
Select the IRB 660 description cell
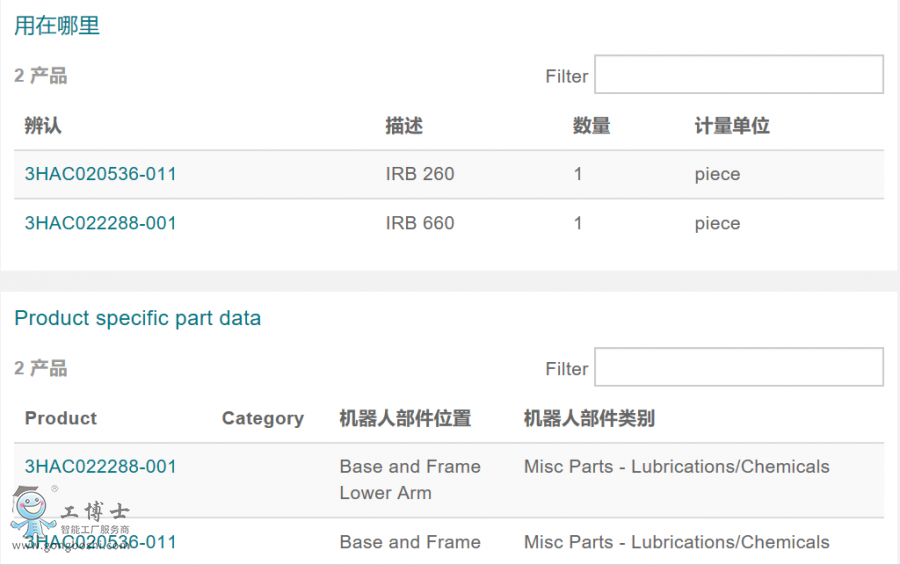pos(420,223)
